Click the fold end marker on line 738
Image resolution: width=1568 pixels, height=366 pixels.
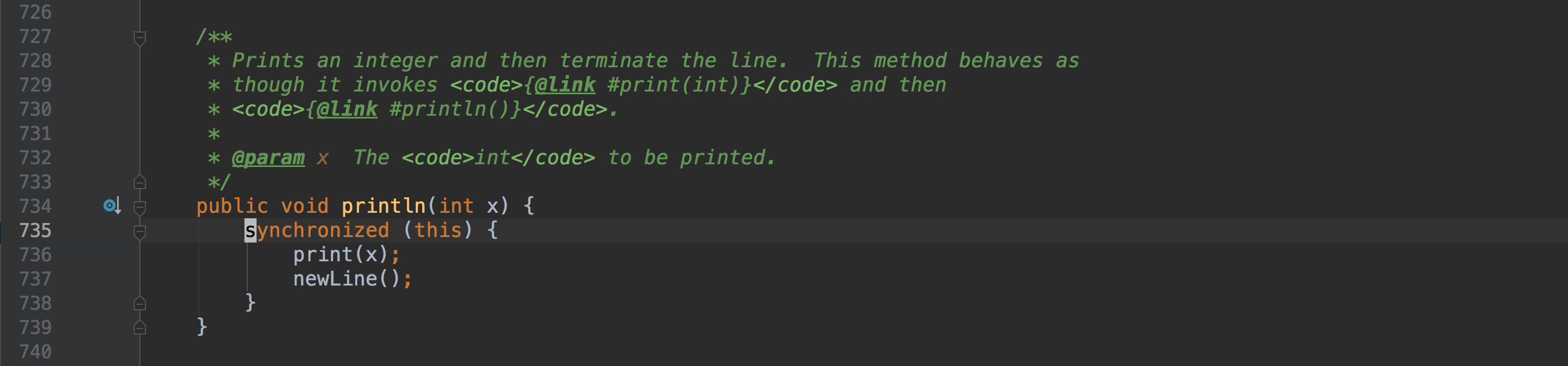(139, 303)
